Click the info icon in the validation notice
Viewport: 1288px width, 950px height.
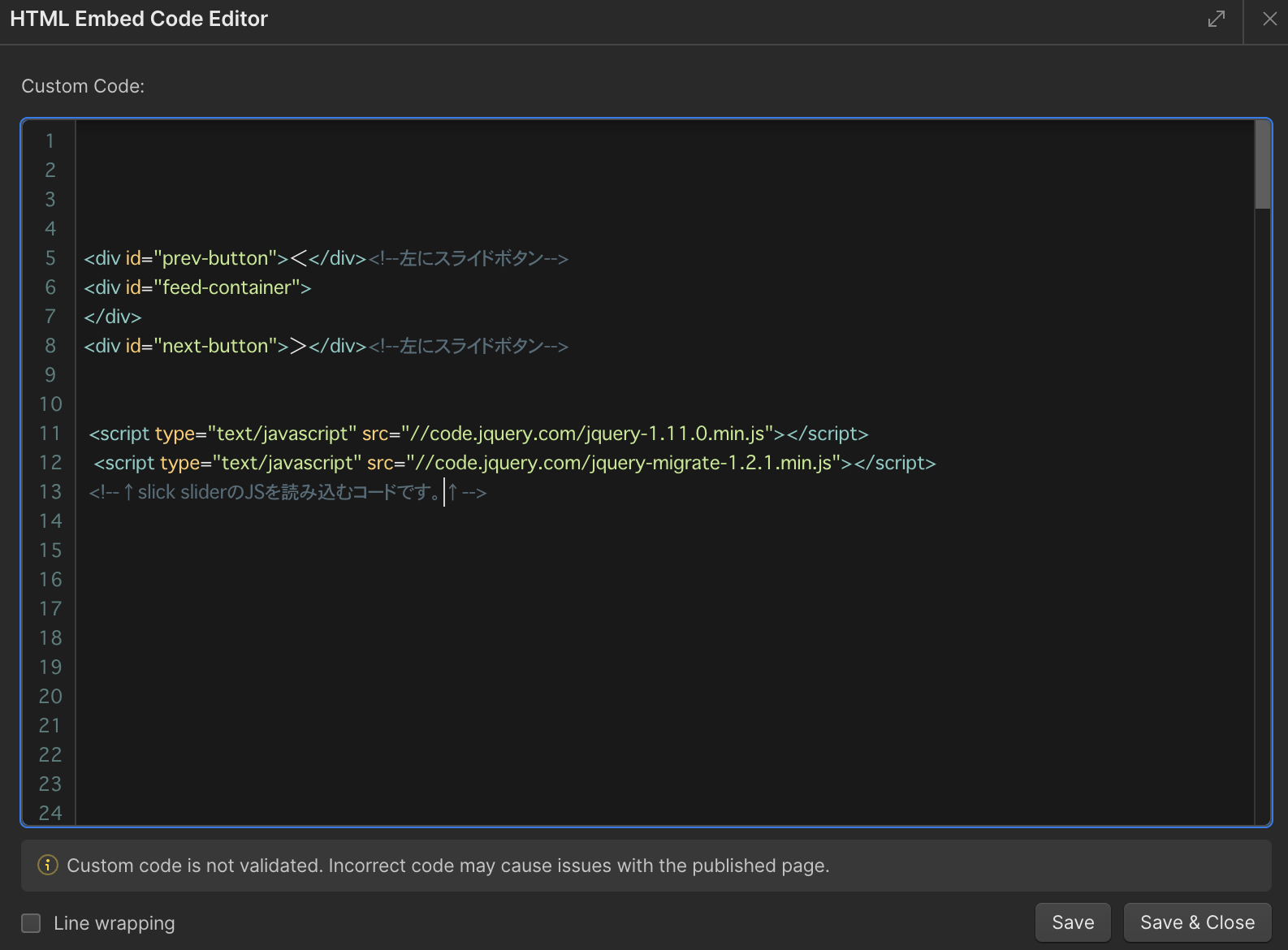48,865
